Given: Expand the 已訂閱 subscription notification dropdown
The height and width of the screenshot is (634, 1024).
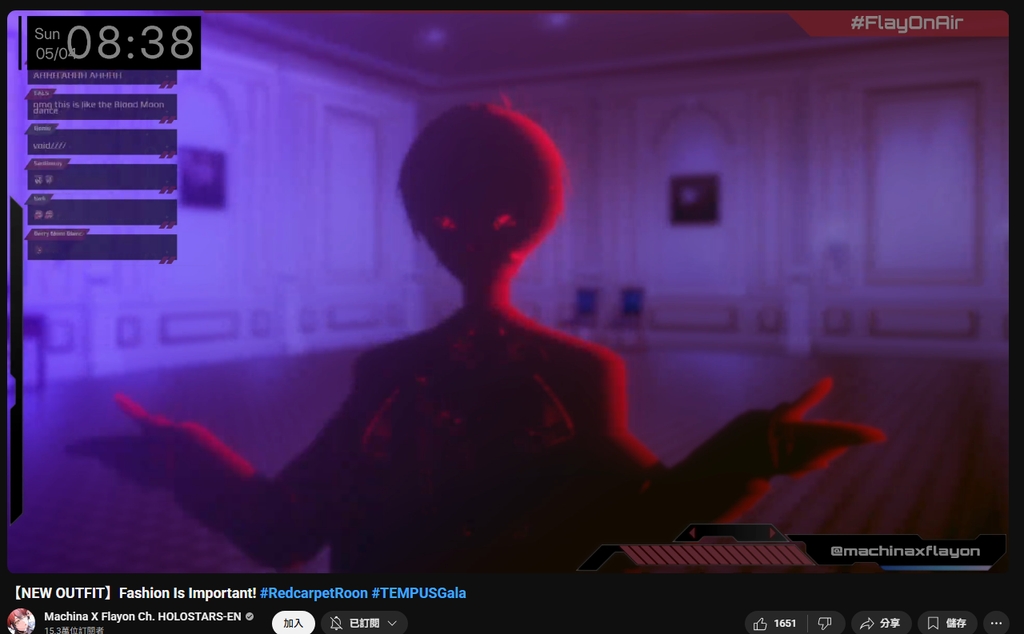Looking at the screenshot, I should [x=364, y=624].
